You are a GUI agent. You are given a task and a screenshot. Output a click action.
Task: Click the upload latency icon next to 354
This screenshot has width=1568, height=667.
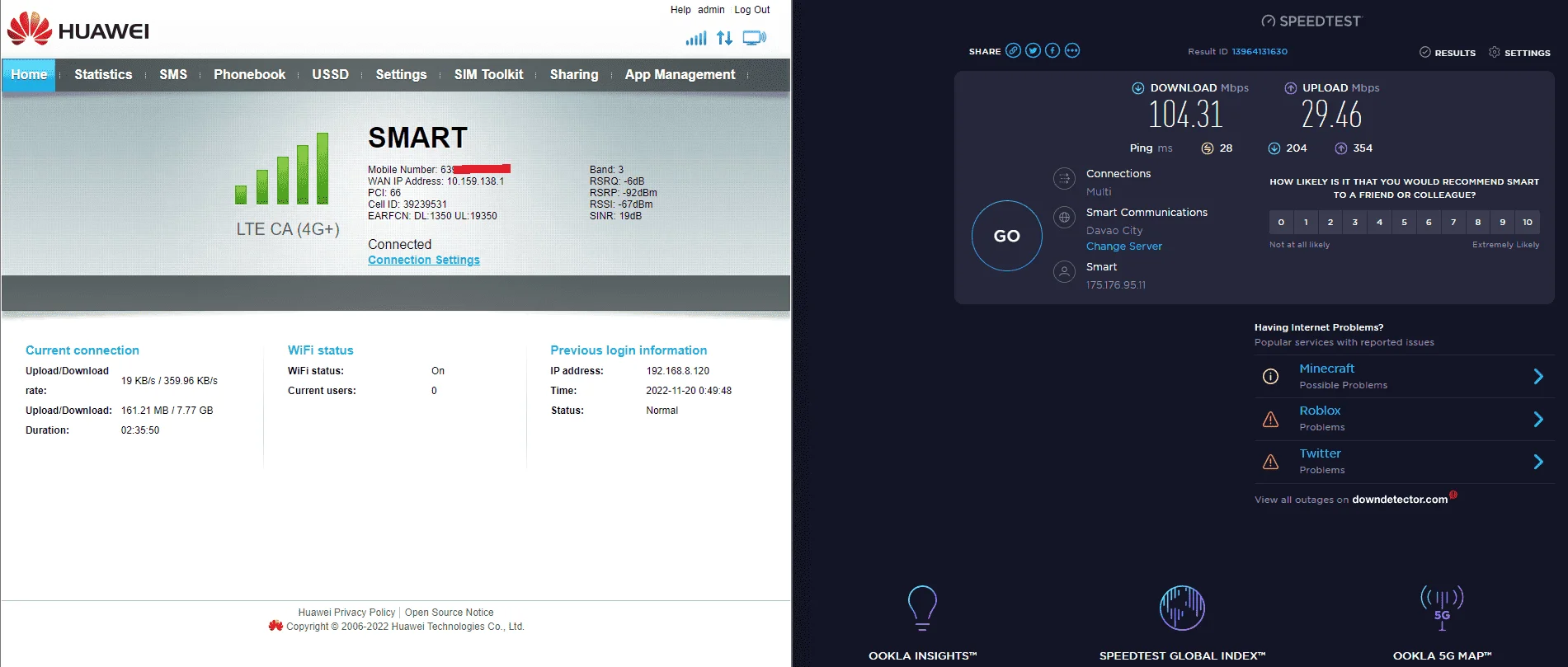click(1341, 148)
